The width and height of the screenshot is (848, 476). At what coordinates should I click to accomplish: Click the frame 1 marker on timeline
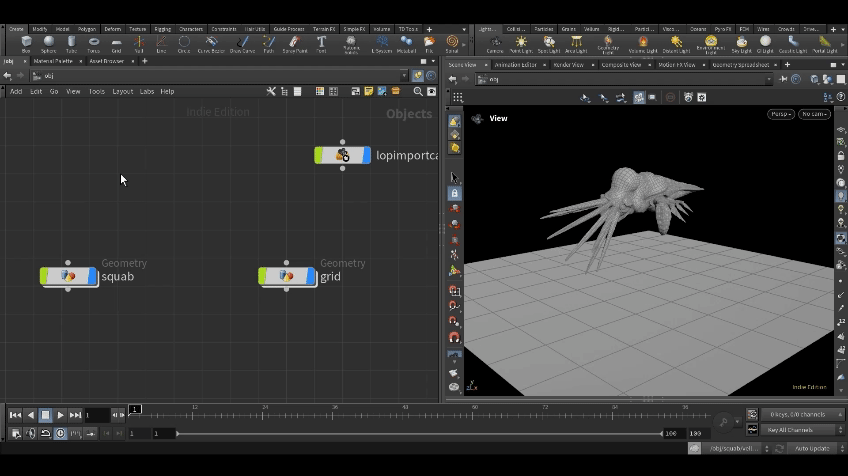[135, 409]
